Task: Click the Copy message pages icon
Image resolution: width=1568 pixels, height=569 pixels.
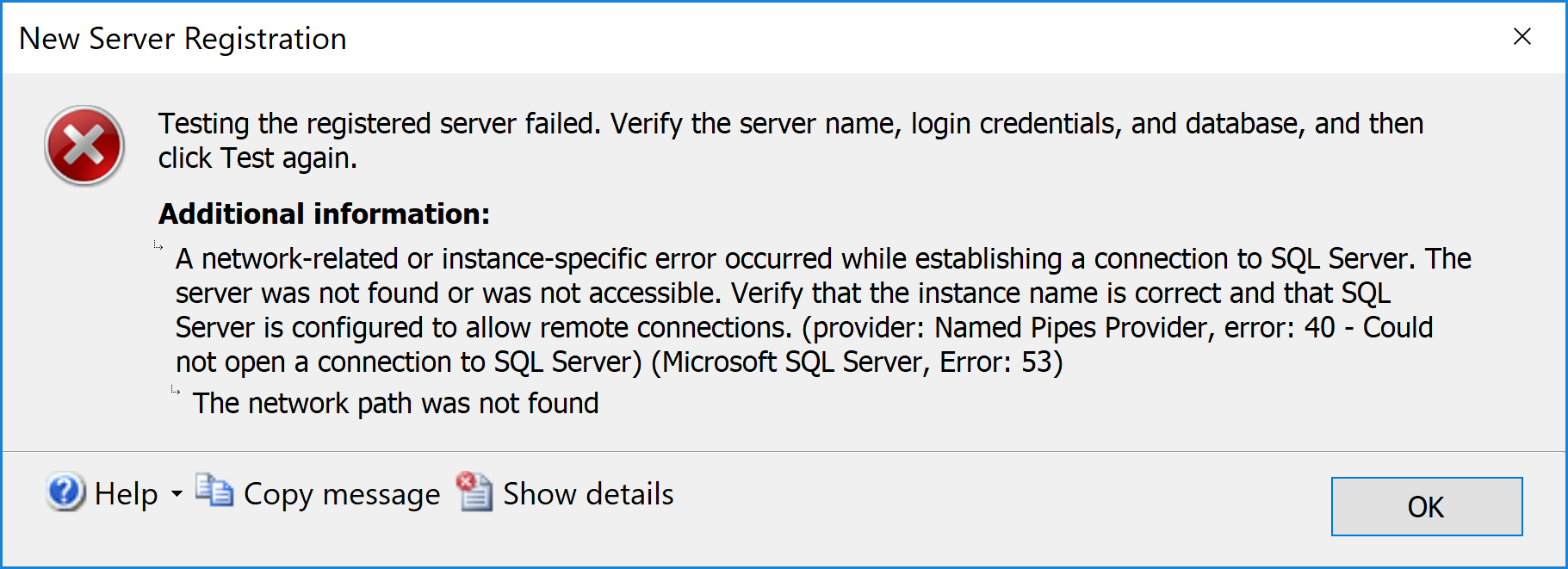Action: (x=214, y=491)
